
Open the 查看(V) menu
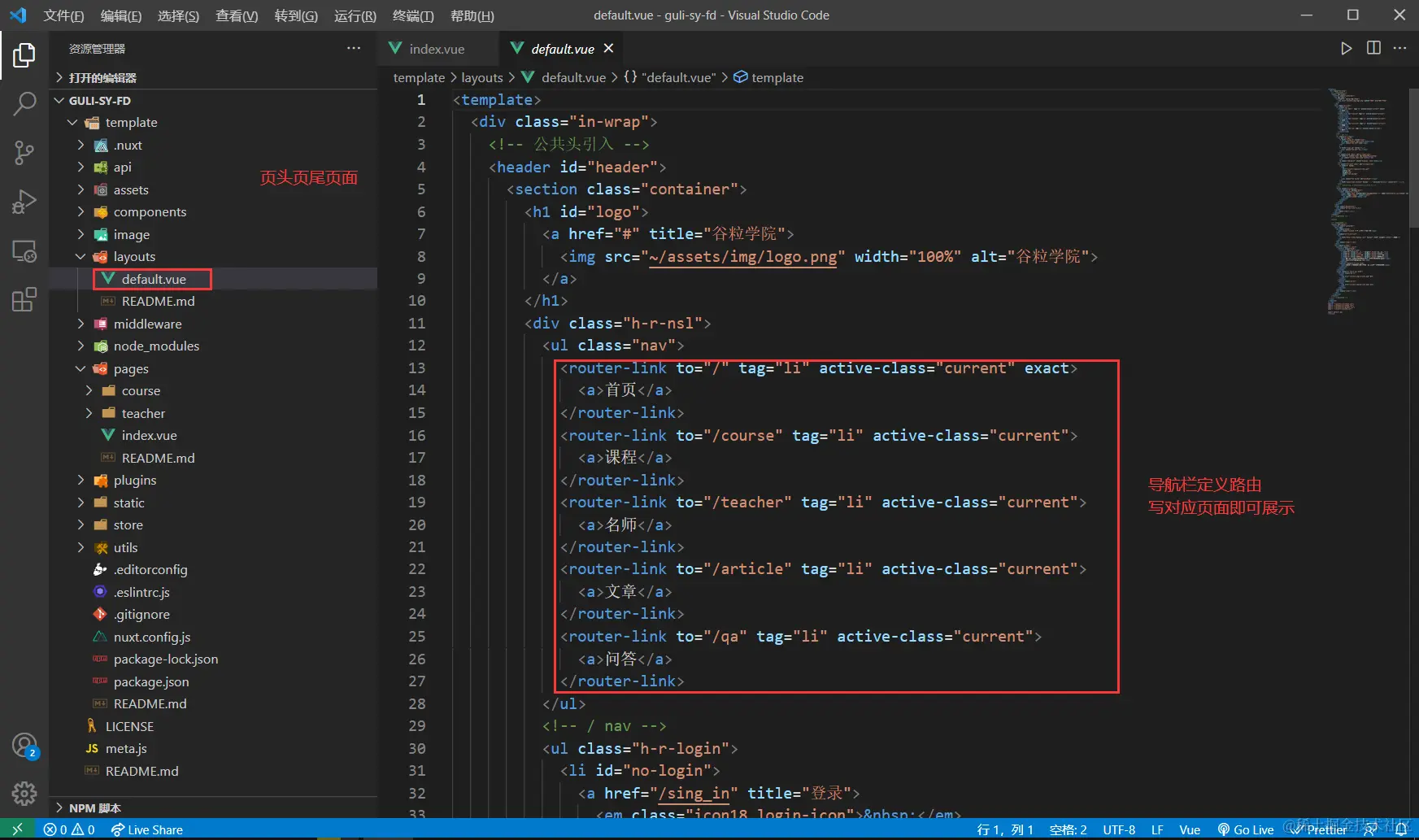point(237,15)
